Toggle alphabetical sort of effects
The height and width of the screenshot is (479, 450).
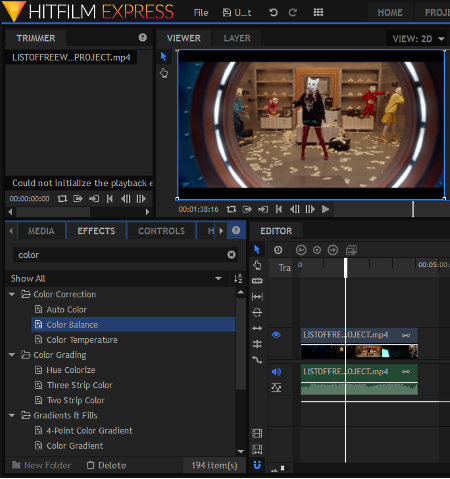point(238,279)
